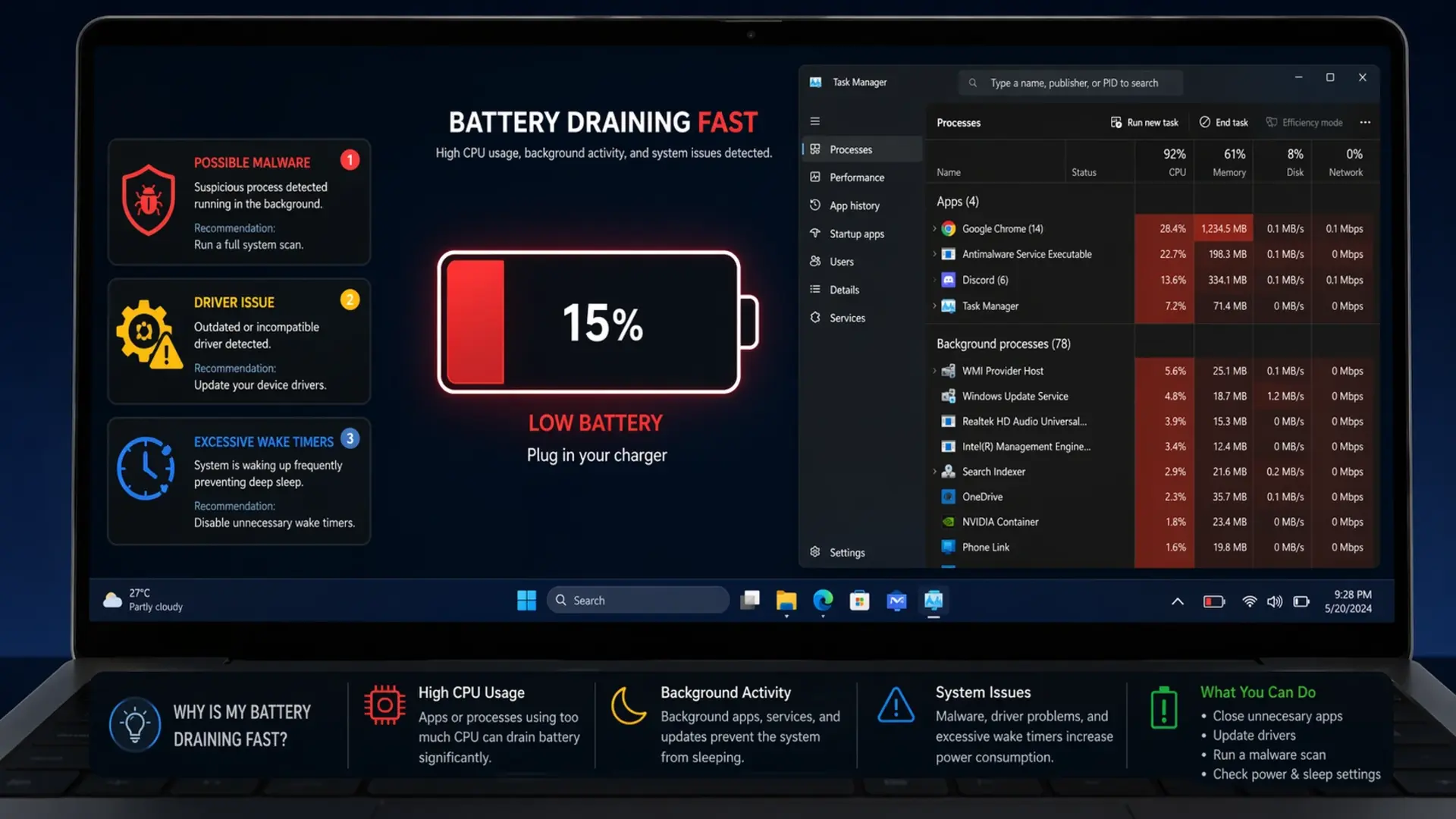Open Startup apps in Task Manager

click(854, 234)
